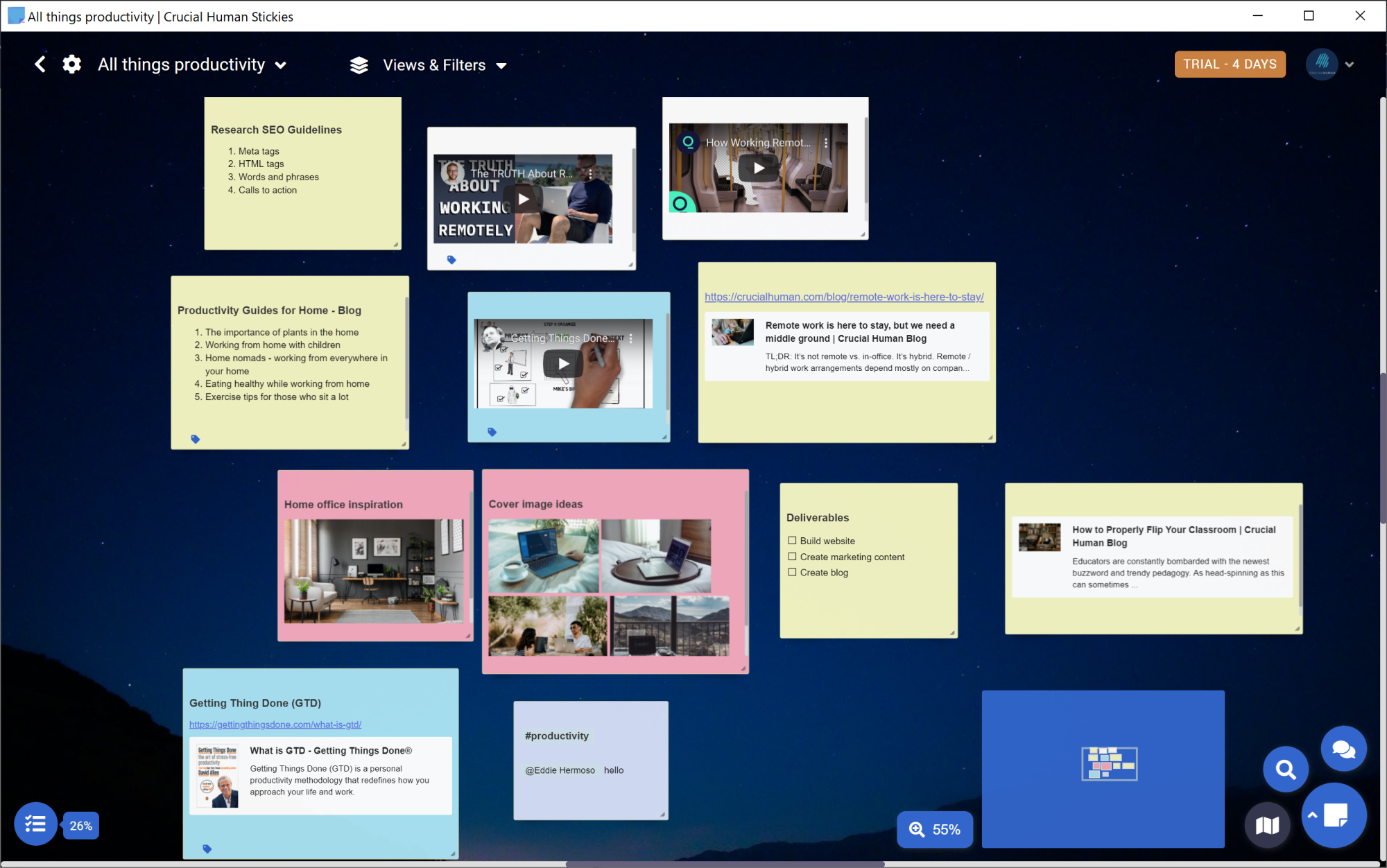Click the Views & Filters layers icon
Screen dimensions: 1387x868
(x=359, y=65)
